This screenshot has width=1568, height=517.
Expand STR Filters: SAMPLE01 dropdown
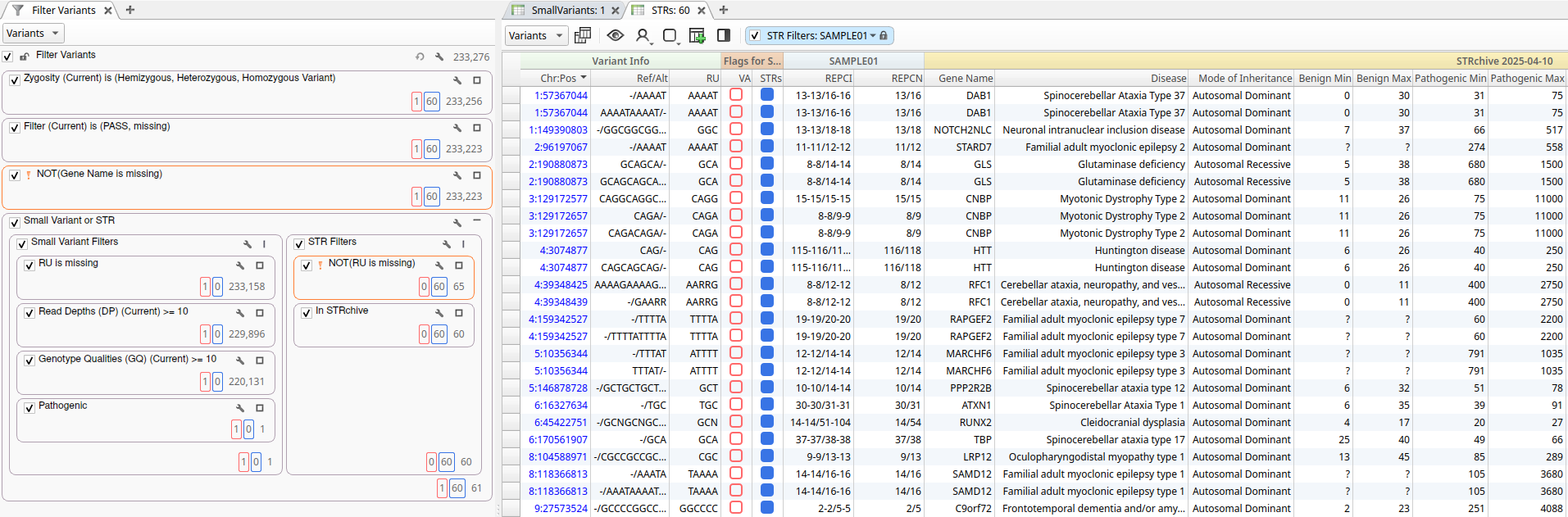pyautogui.click(x=872, y=36)
